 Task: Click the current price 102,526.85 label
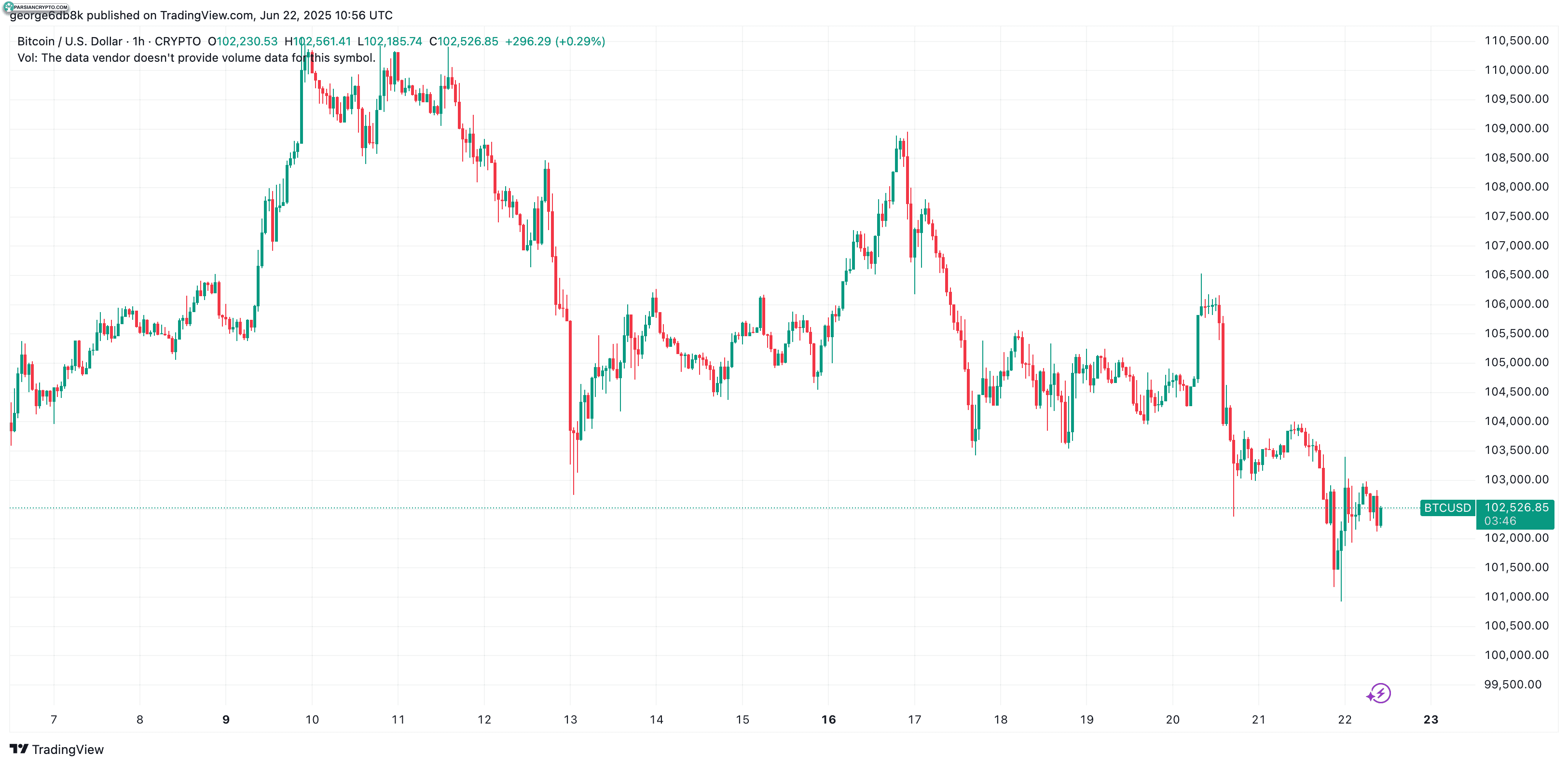[x=1515, y=507]
